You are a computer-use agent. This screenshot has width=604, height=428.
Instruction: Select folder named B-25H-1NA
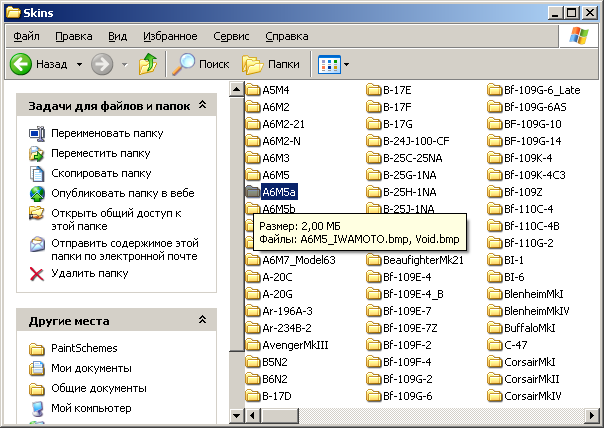pos(409,192)
